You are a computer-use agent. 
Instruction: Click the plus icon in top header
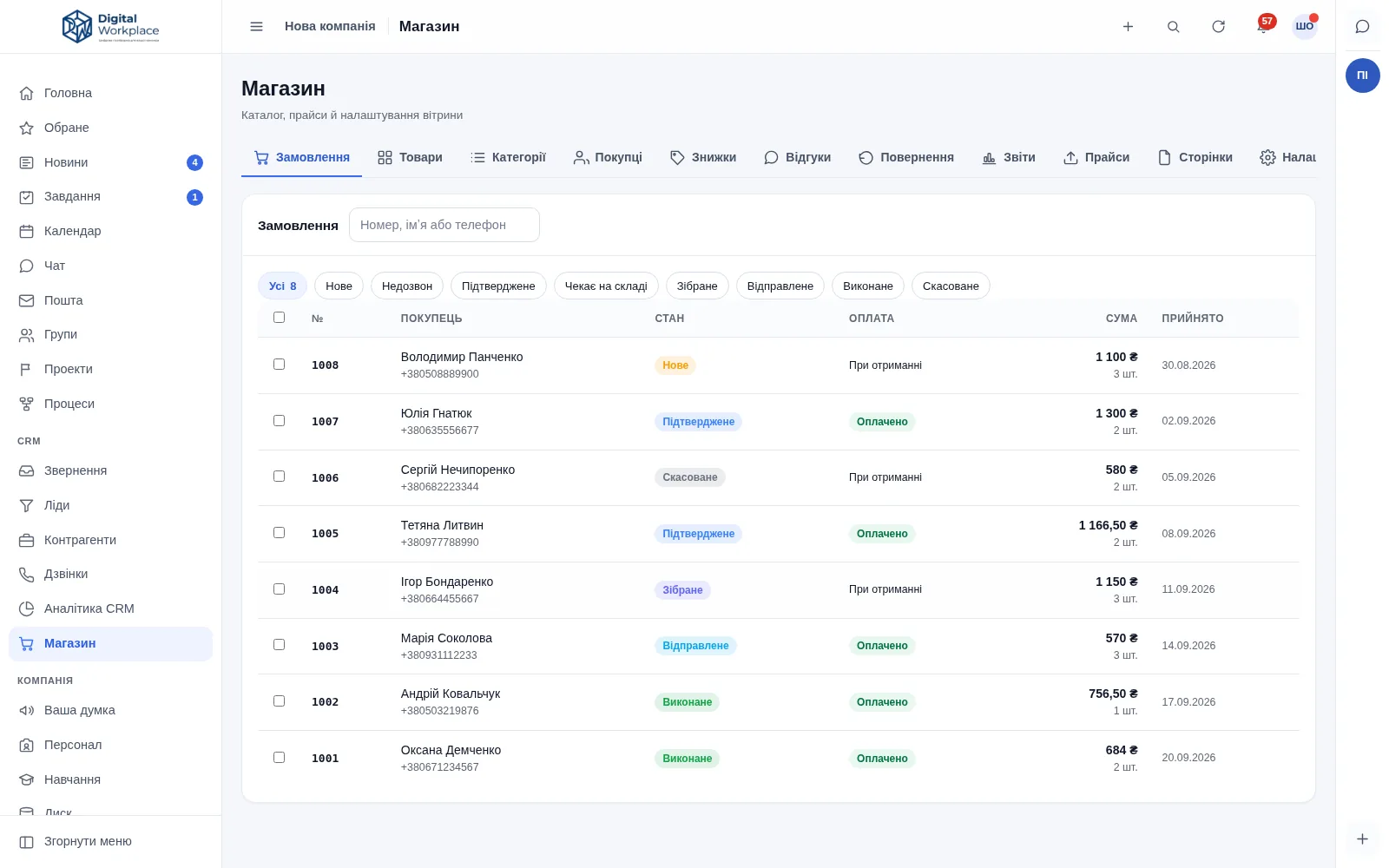[1128, 26]
